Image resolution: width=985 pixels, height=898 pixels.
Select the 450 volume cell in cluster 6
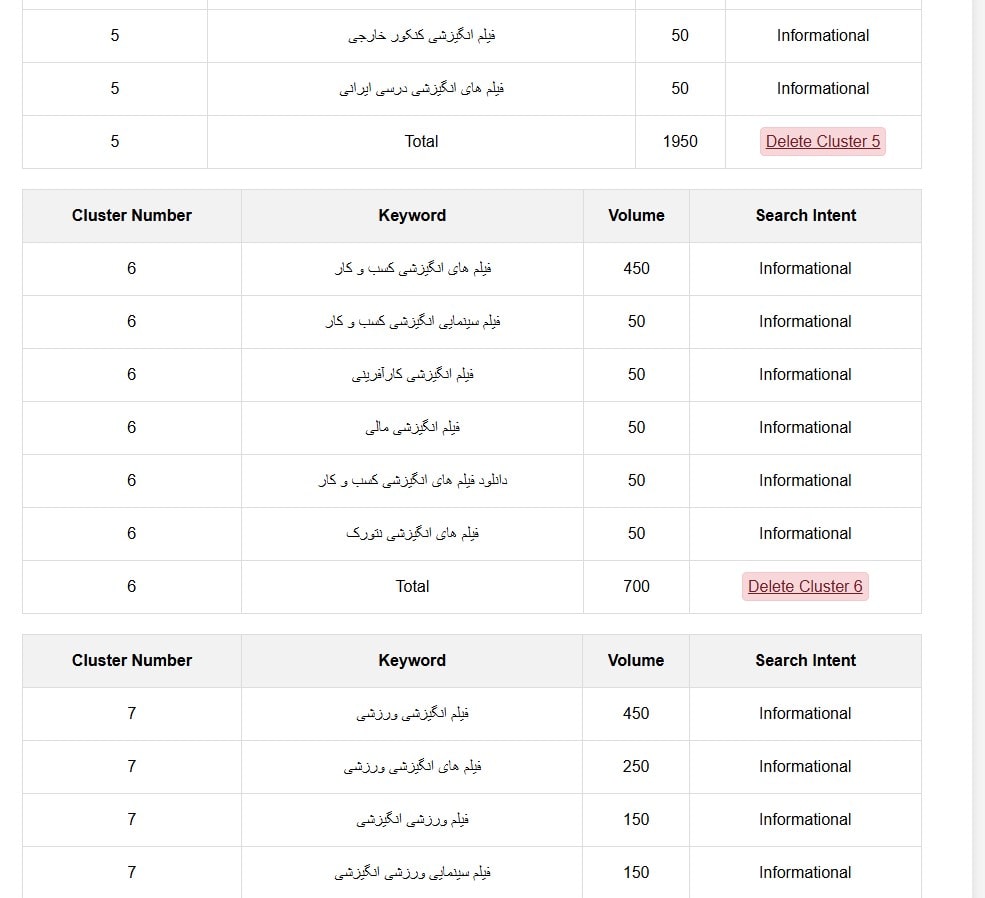pyautogui.click(x=636, y=268)
